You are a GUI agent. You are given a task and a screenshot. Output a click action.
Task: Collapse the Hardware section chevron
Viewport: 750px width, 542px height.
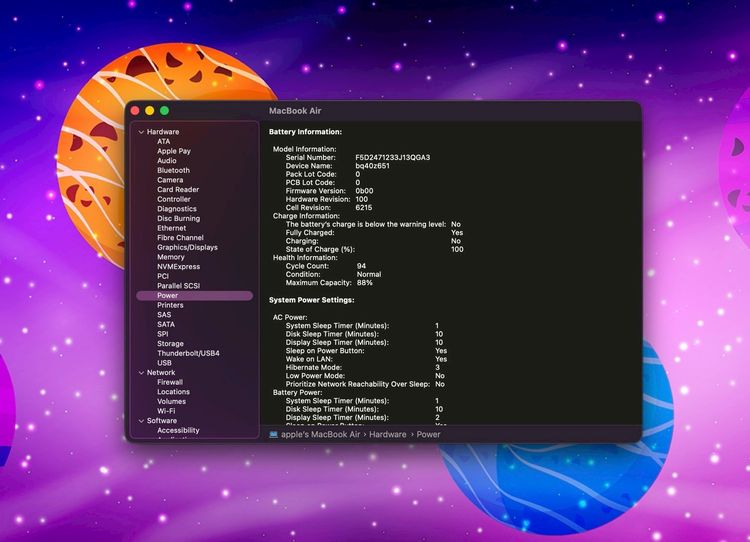pyautogui.click(x=141, y=132)
